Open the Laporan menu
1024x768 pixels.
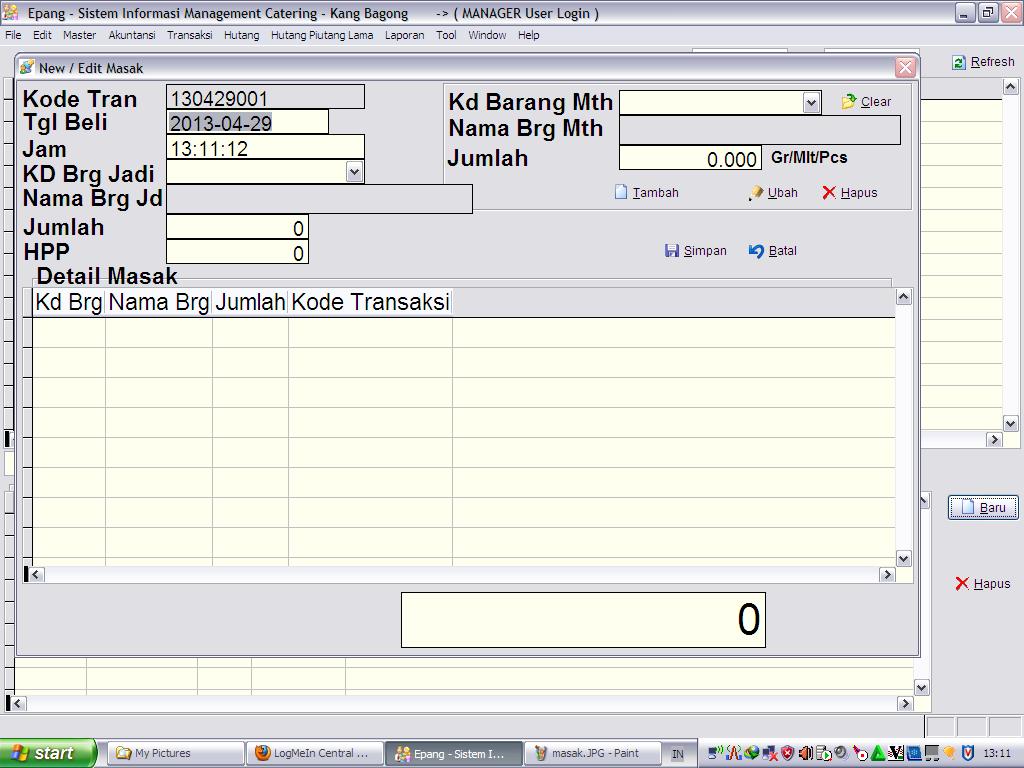click(x=404, y=35)
